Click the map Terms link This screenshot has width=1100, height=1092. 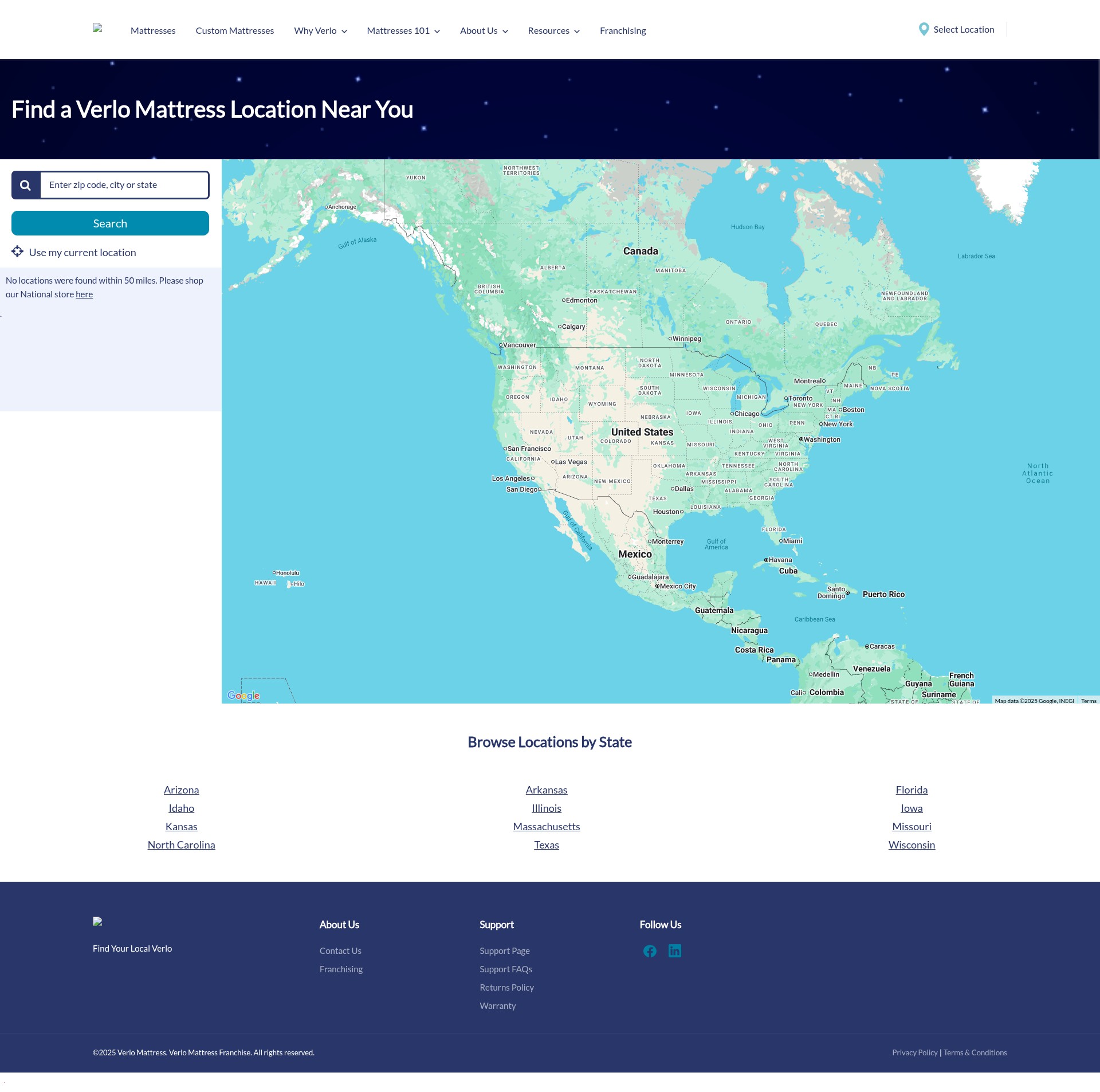pos(1089,701)
